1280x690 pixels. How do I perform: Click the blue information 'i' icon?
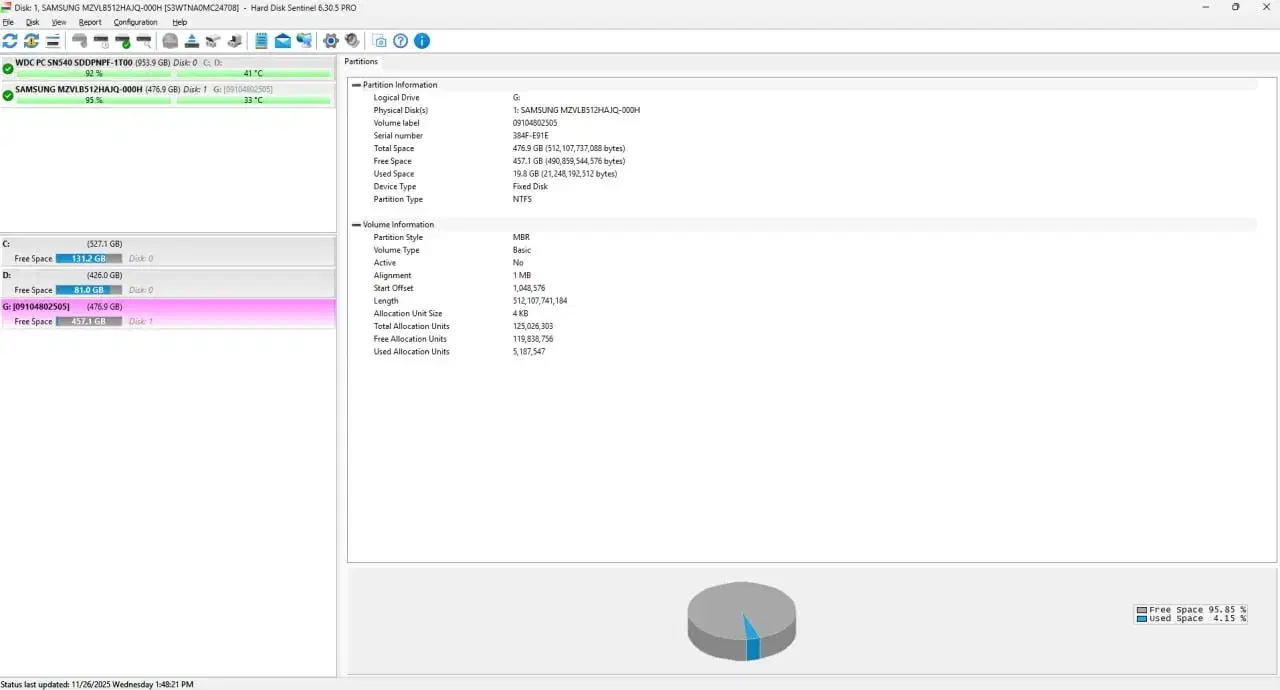coord(422,41)
